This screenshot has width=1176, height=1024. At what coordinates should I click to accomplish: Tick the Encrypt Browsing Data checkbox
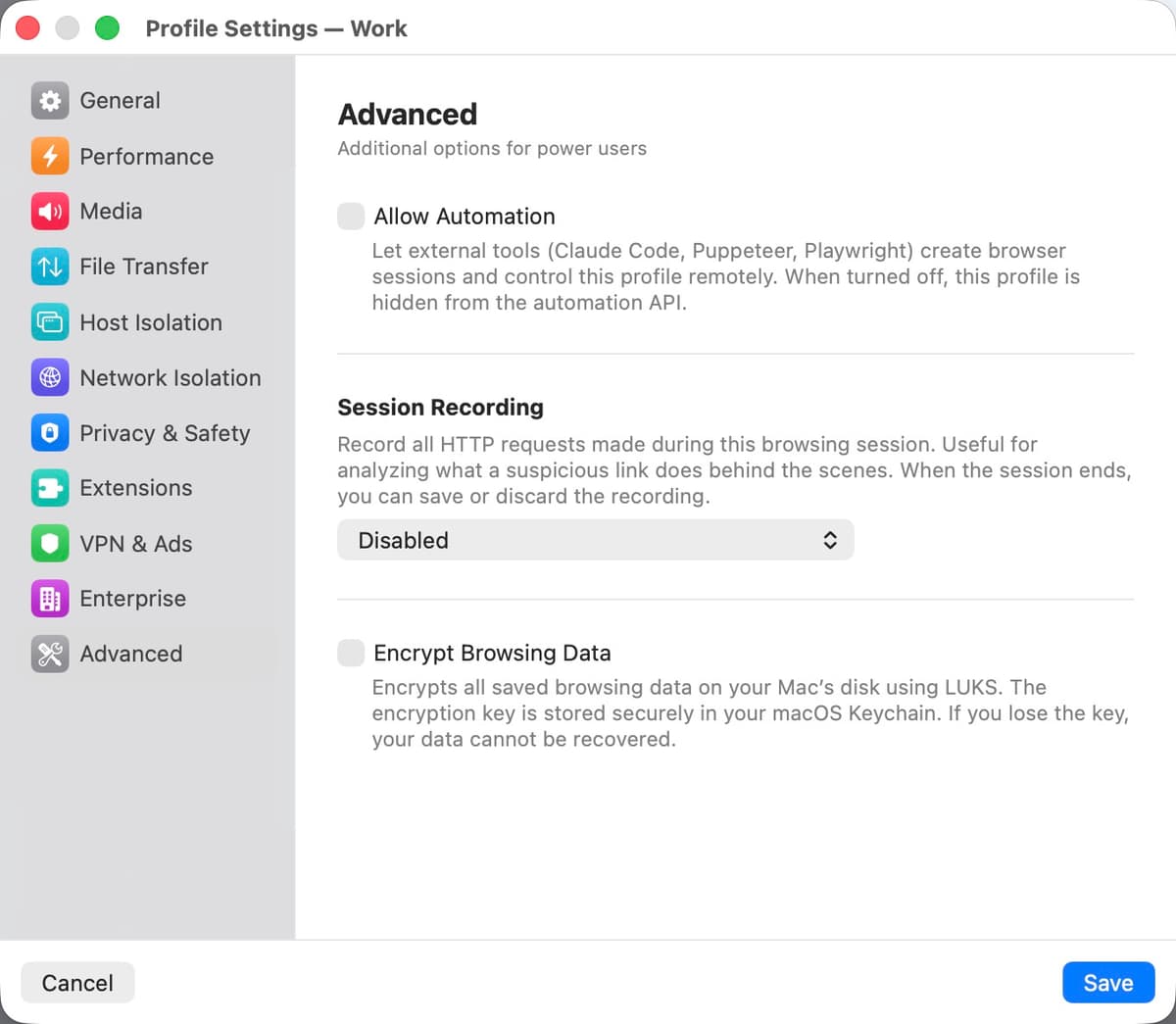tap(351, 653)
